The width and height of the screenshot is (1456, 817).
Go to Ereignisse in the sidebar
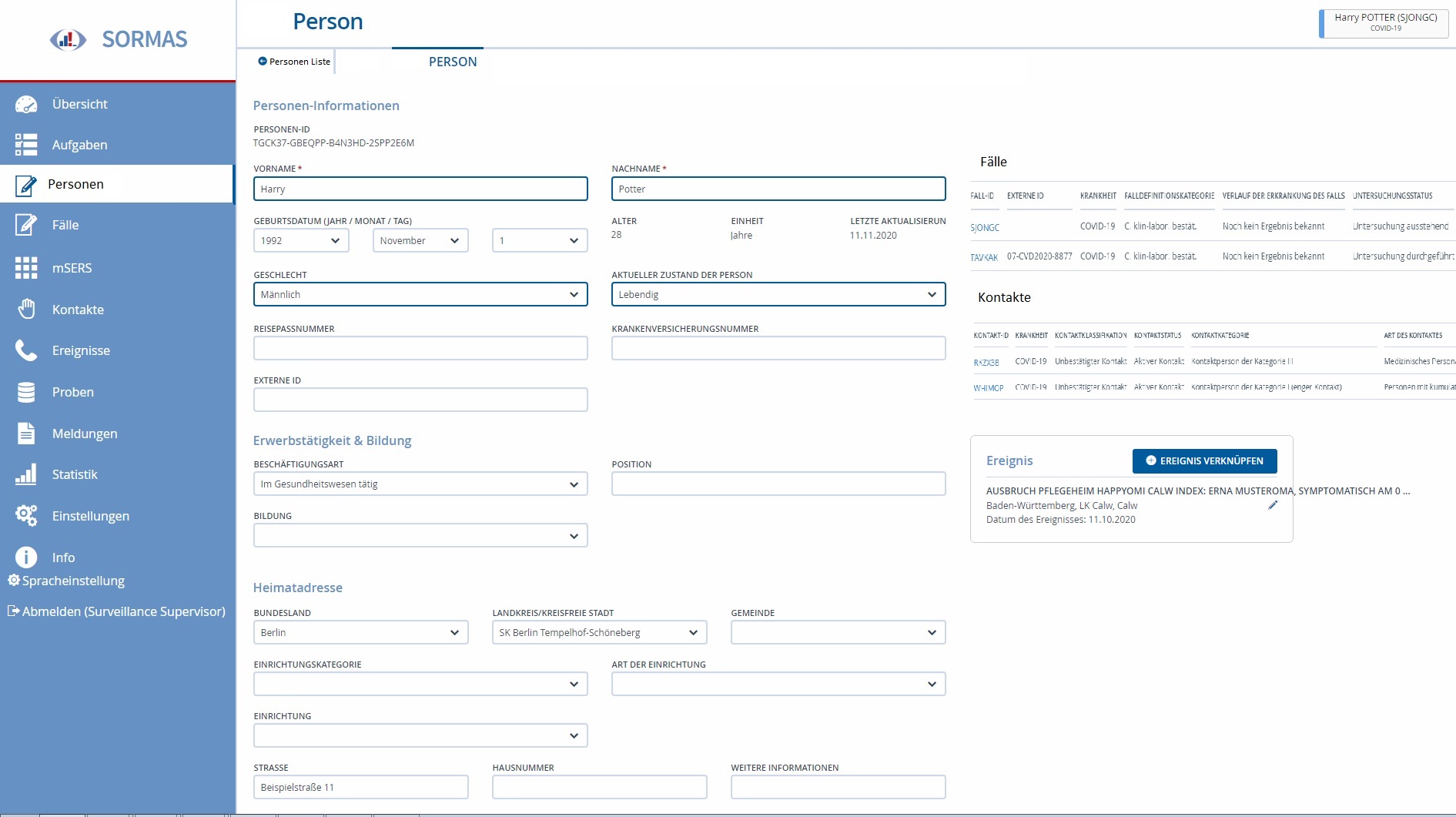tap(81, 350)
